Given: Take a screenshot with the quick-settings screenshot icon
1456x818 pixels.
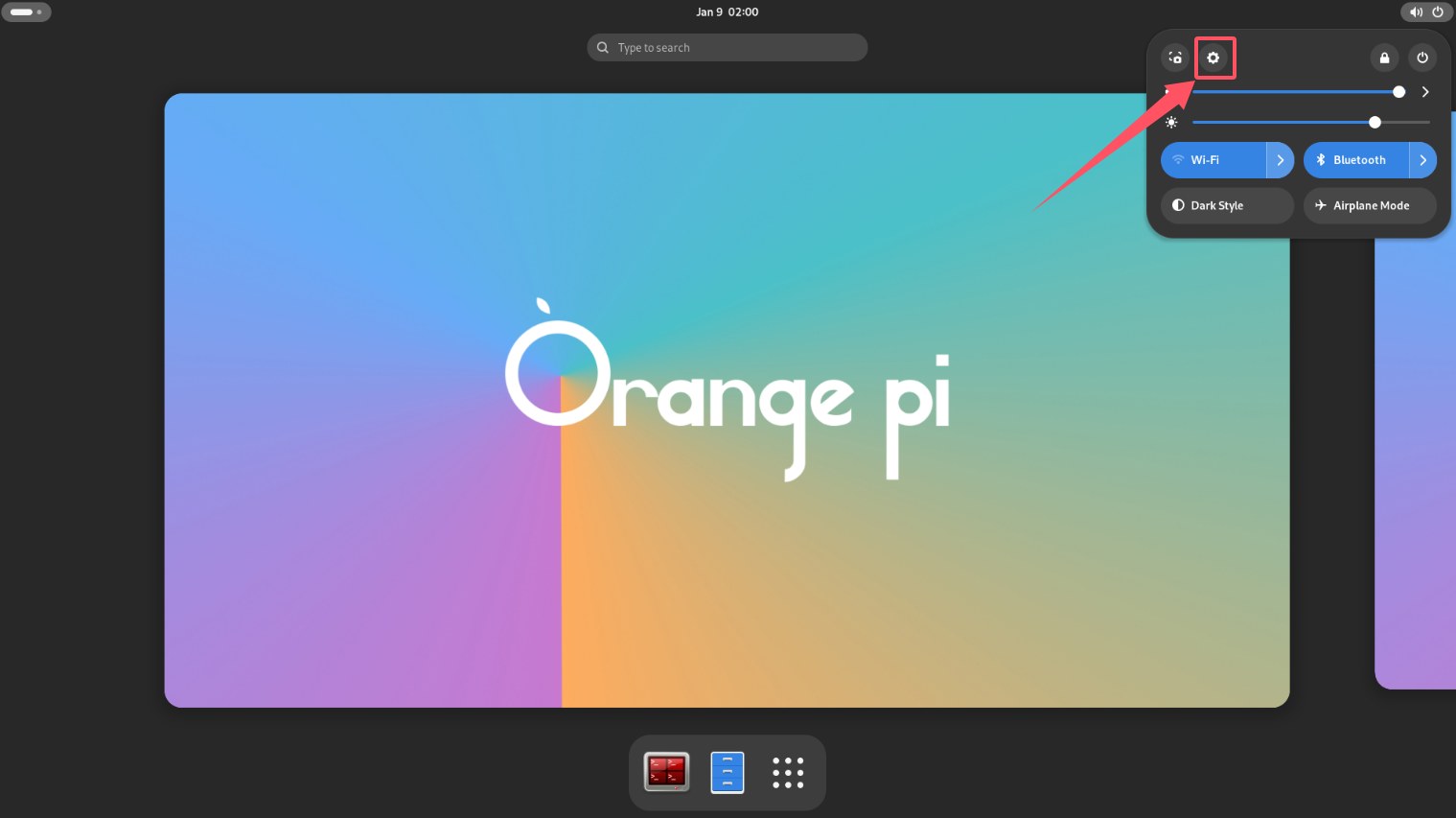Looking at the screenshot, I should pos(1175,58).
